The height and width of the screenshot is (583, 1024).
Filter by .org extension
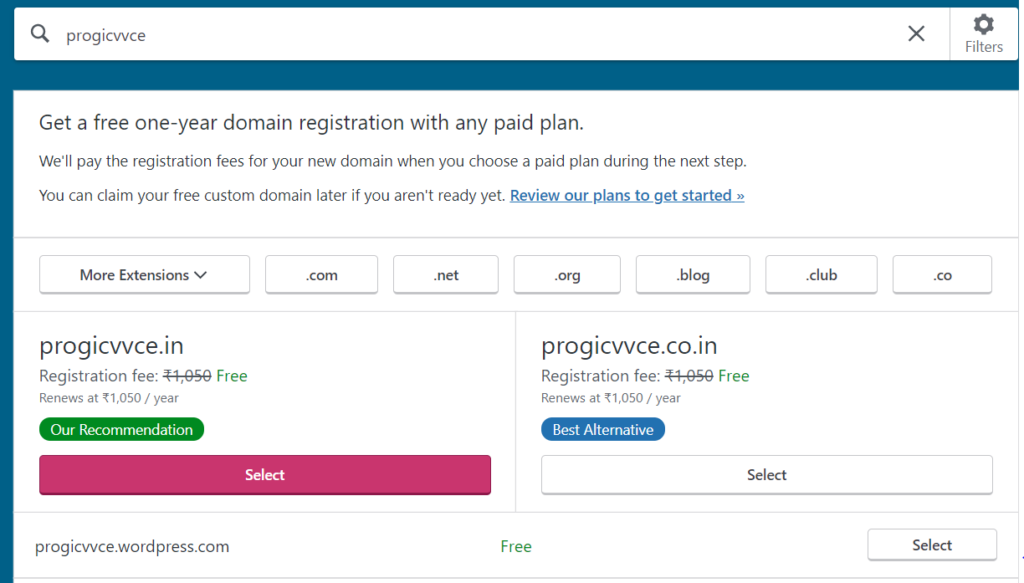tap(567, 275)
